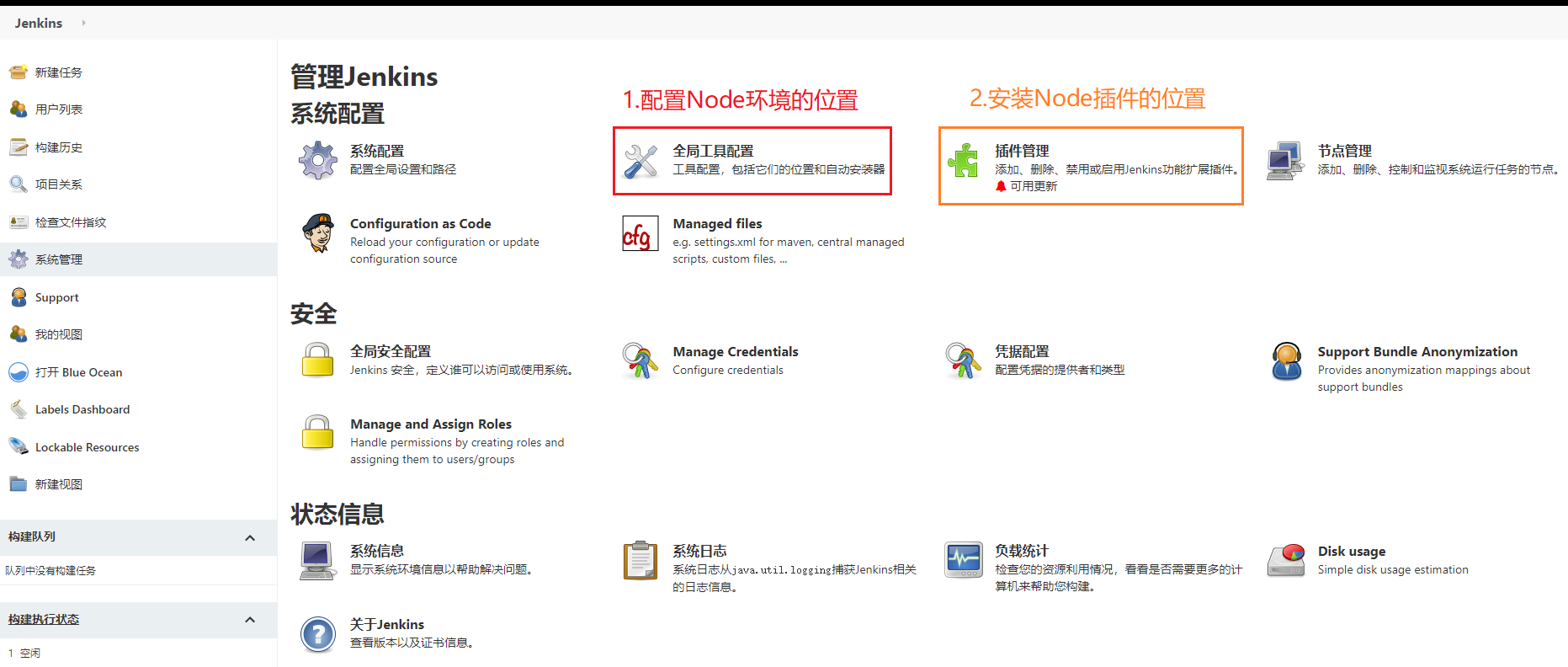Click the 新建任务 sidebar icon
This screenshot has height=667, width=1568.
[x=19, y=72]
